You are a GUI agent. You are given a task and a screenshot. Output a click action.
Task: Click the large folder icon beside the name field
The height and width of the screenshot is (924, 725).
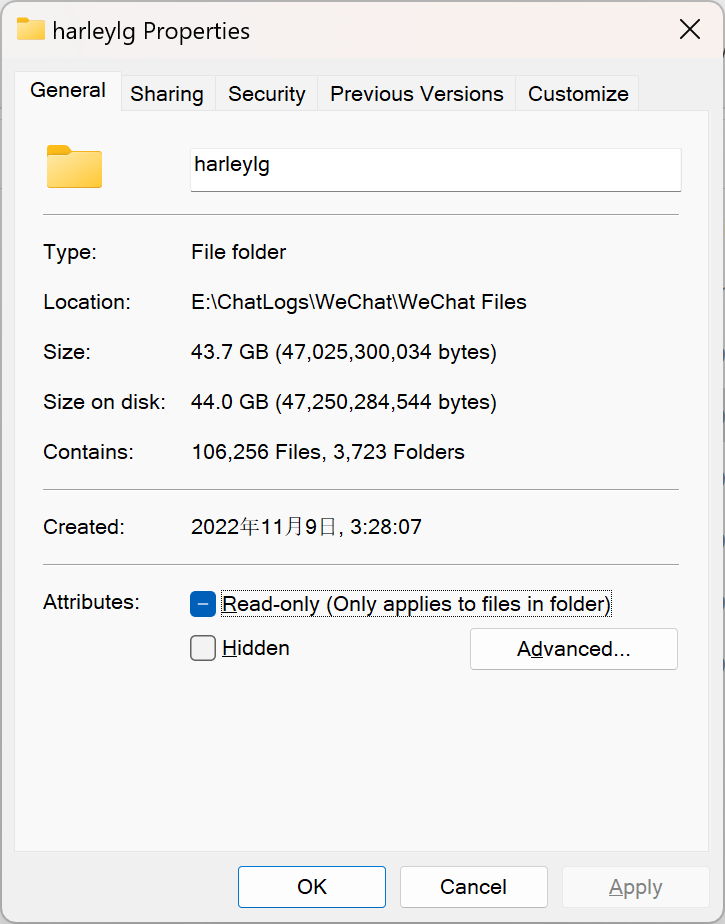coord(74,167)
